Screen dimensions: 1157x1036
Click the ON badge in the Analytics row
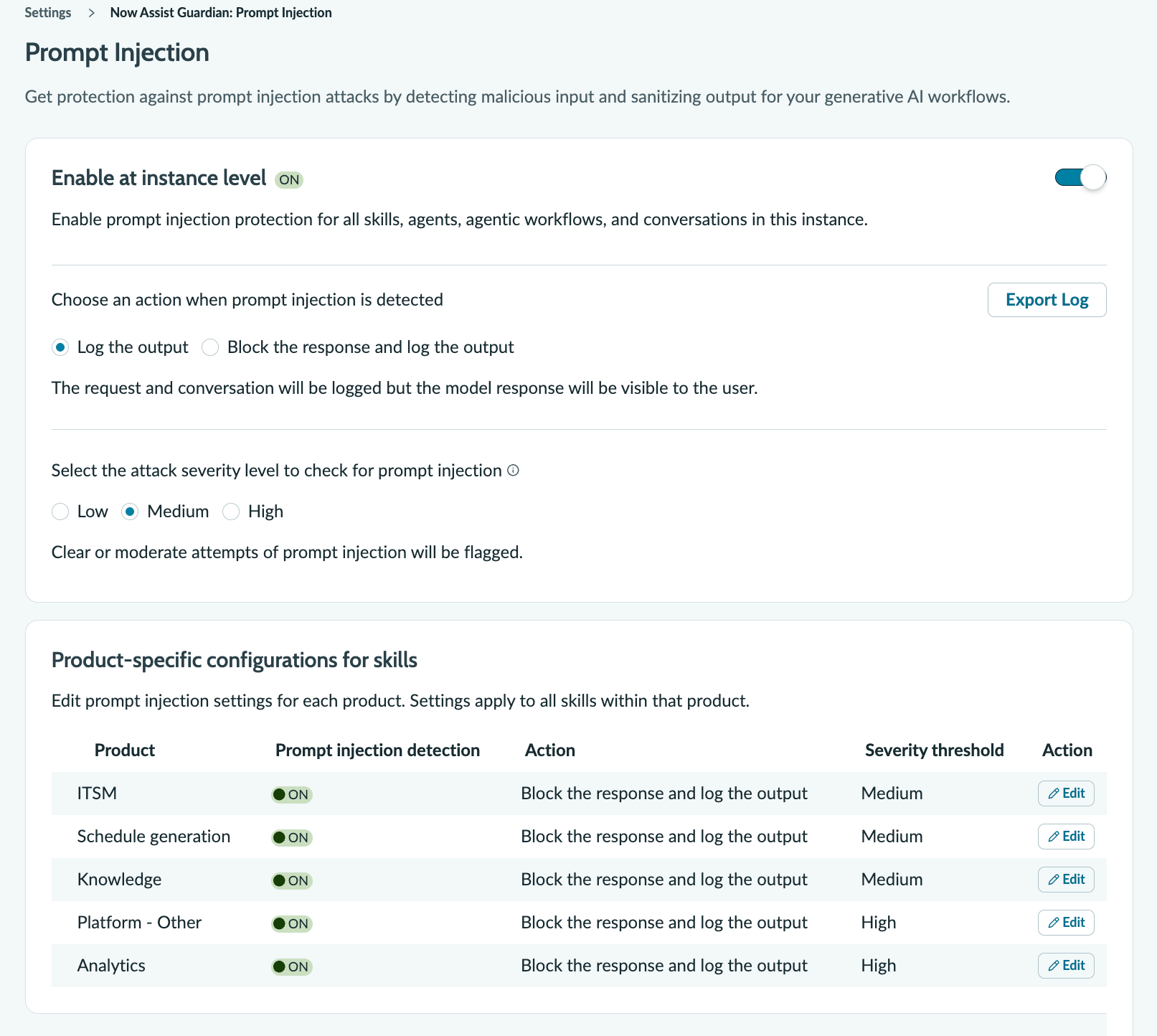(x=292, y=966)
